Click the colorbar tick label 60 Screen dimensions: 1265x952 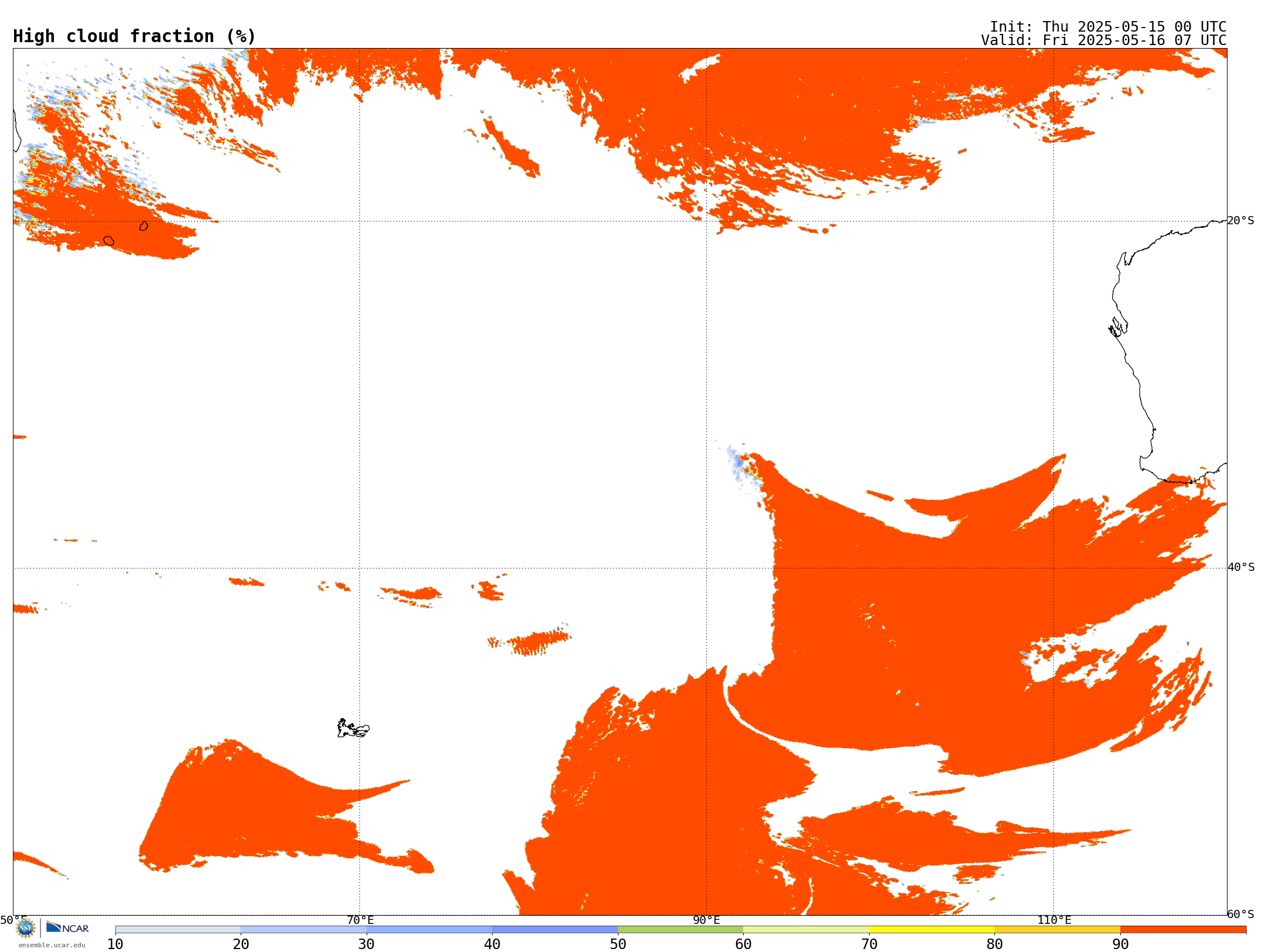(743, 944)
